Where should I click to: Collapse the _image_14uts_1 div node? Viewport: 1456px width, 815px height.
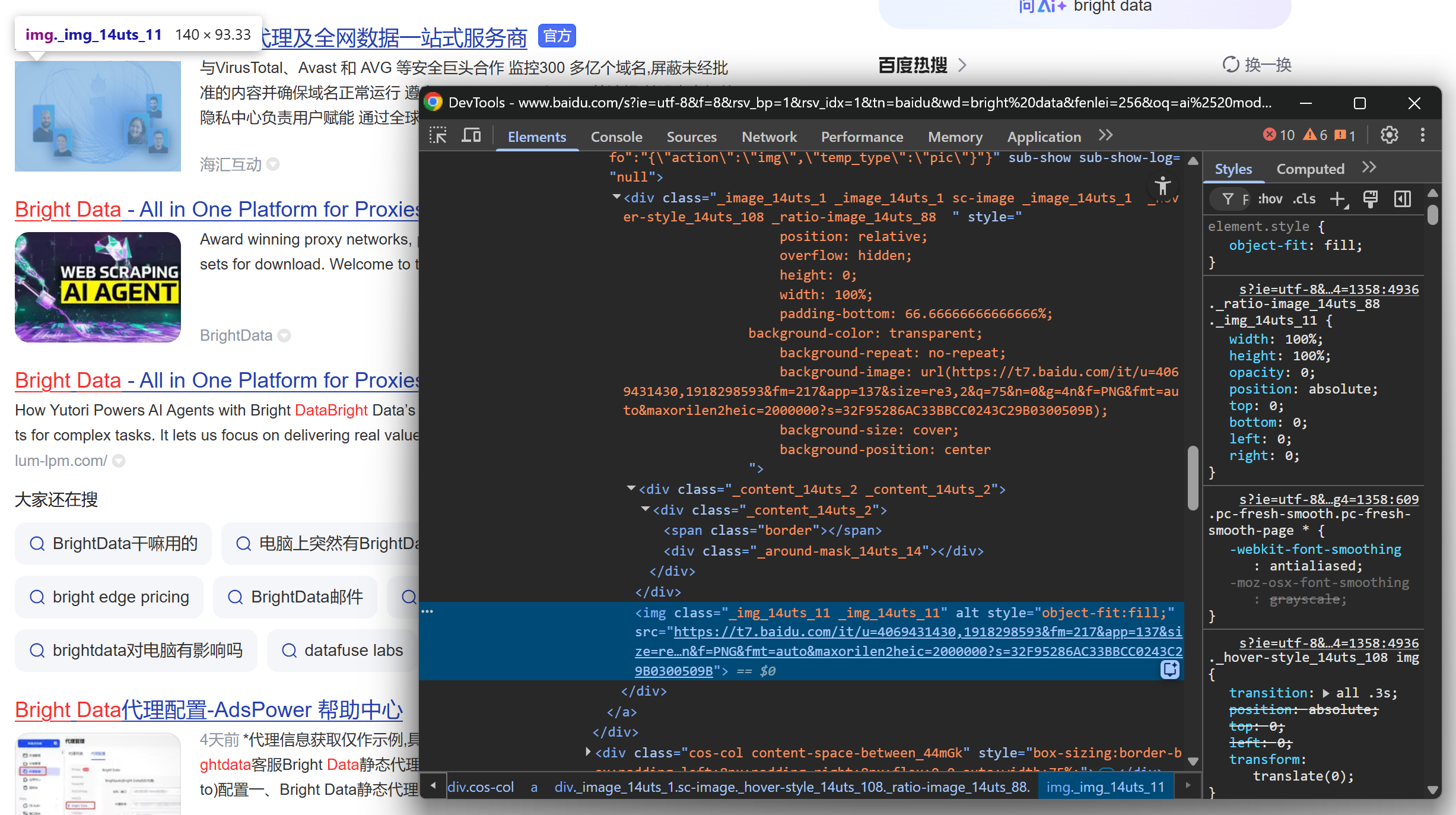click(x=616, y=197)
